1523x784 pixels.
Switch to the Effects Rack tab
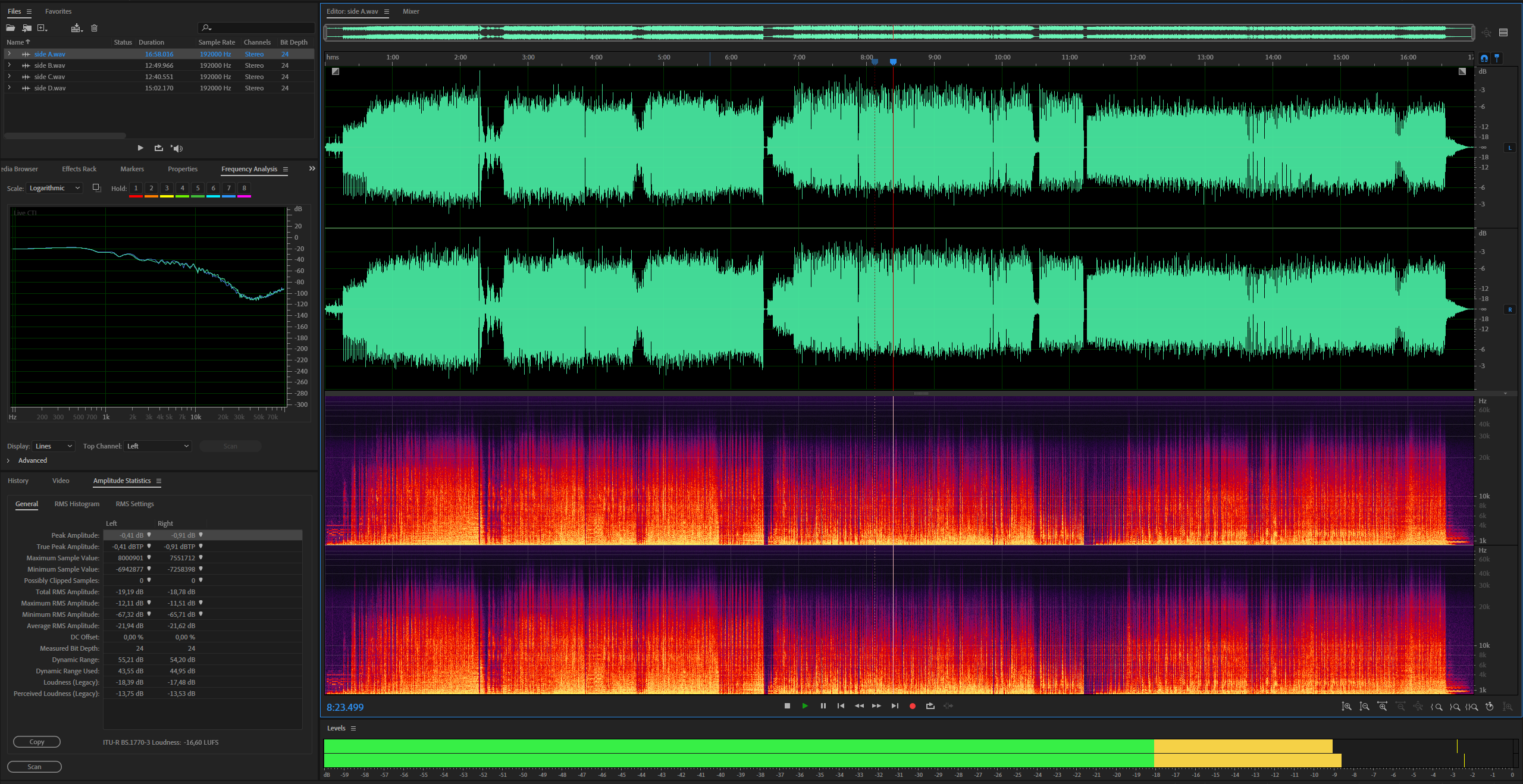pyautogui.click(x=79, y=169)
